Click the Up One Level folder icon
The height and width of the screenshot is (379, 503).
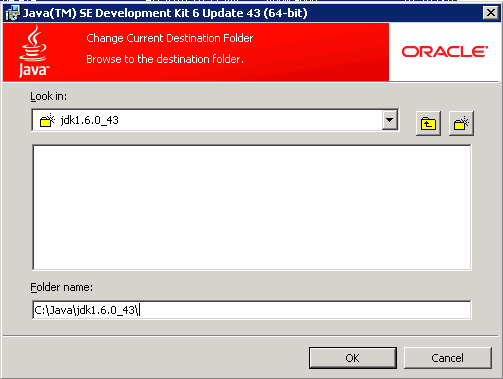(428, 124)
